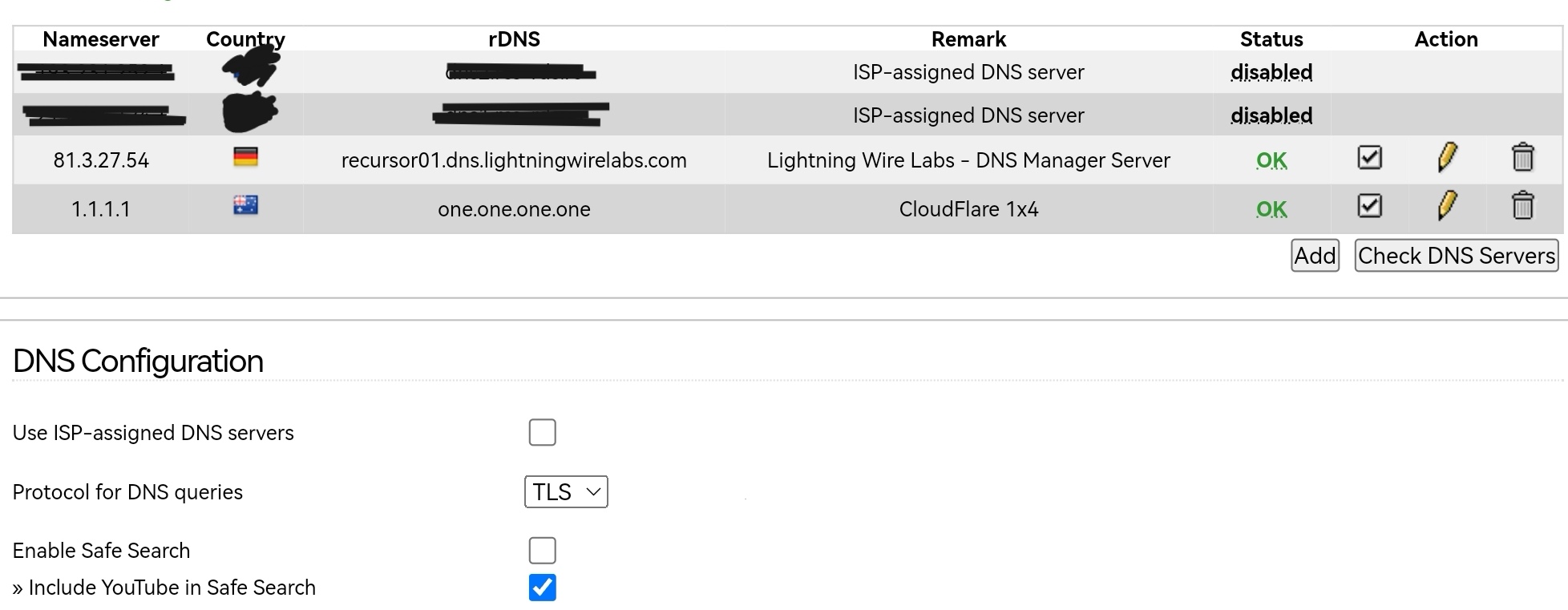This screenshot has height=610, width=1568.
Task: Click Check DNS Servers button
Action: pos(1457,256)
